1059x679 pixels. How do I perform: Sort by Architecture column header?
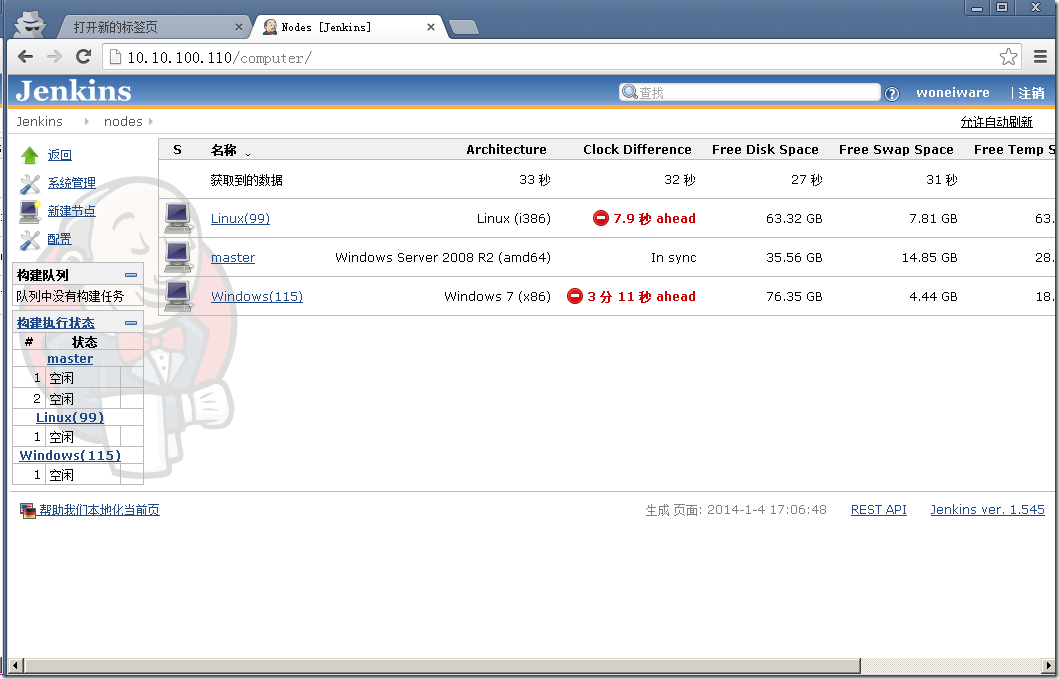[506, 150]
